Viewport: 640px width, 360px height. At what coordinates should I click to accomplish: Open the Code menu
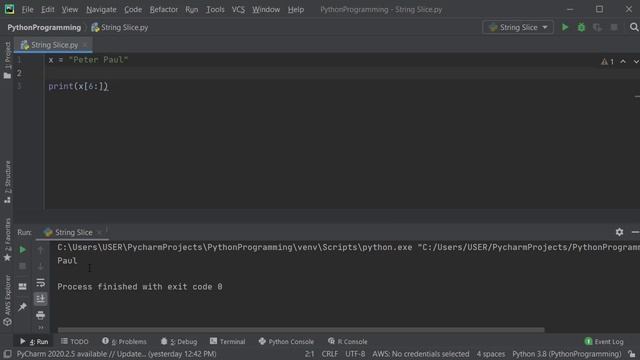tap(133, 9)
